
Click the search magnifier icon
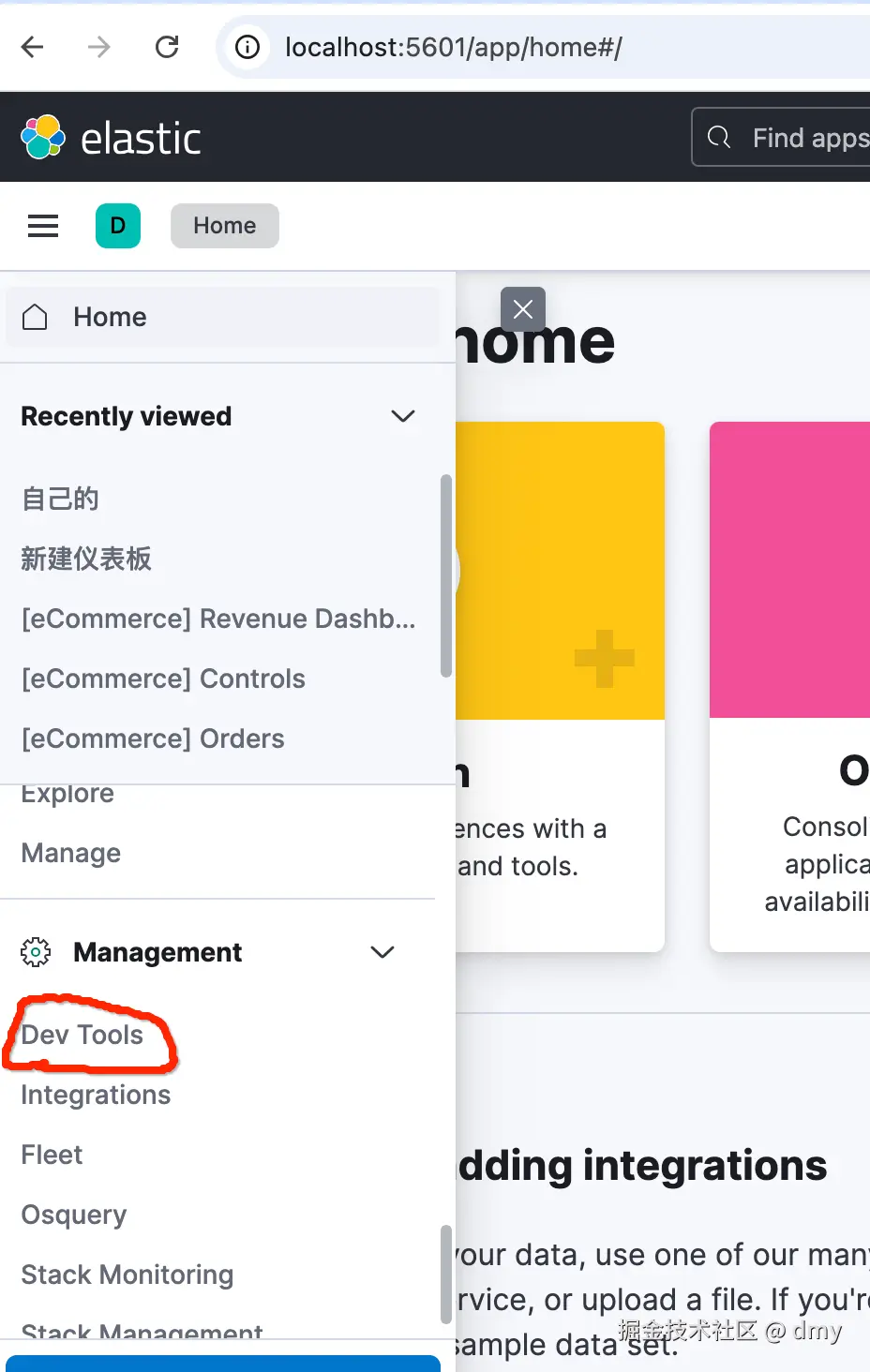[x=719, y=138]
